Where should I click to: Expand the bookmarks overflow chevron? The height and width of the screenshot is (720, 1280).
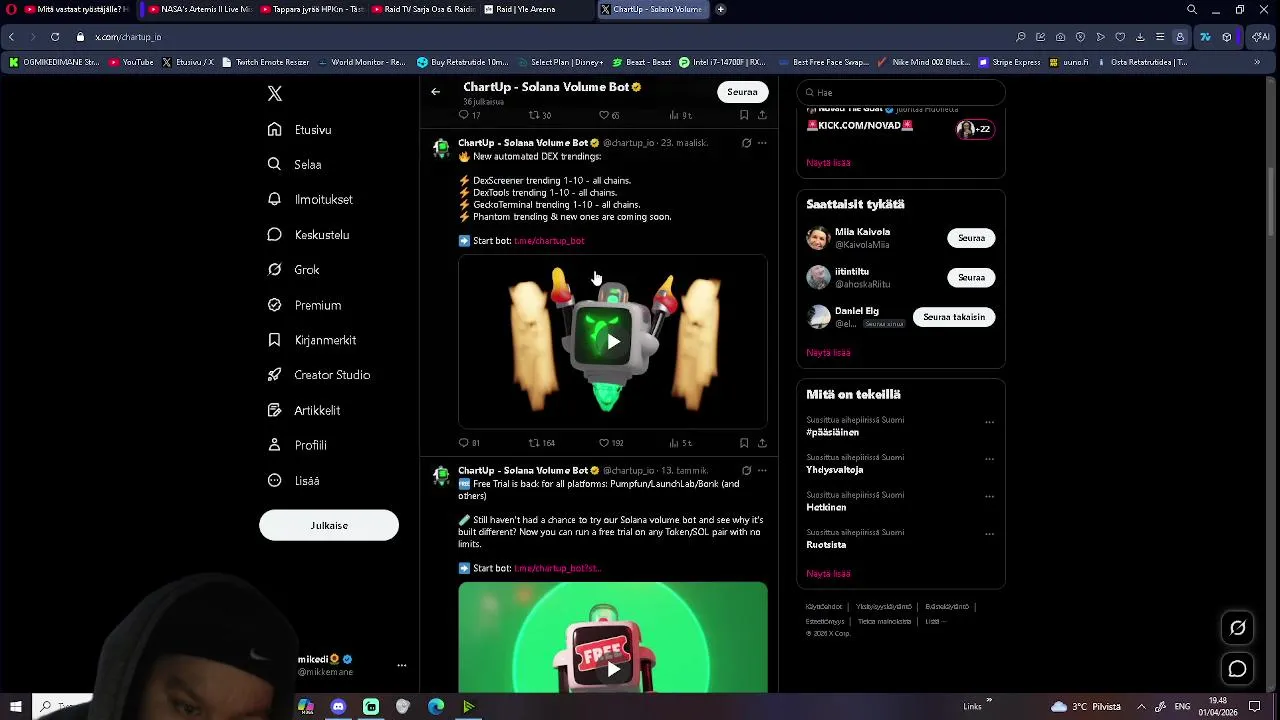point(1257,62)
